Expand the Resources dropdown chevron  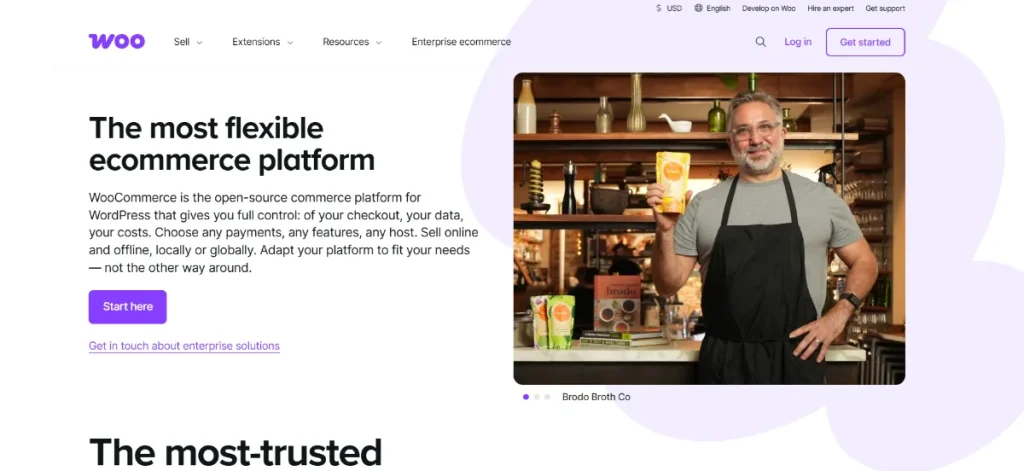(379, 42)
